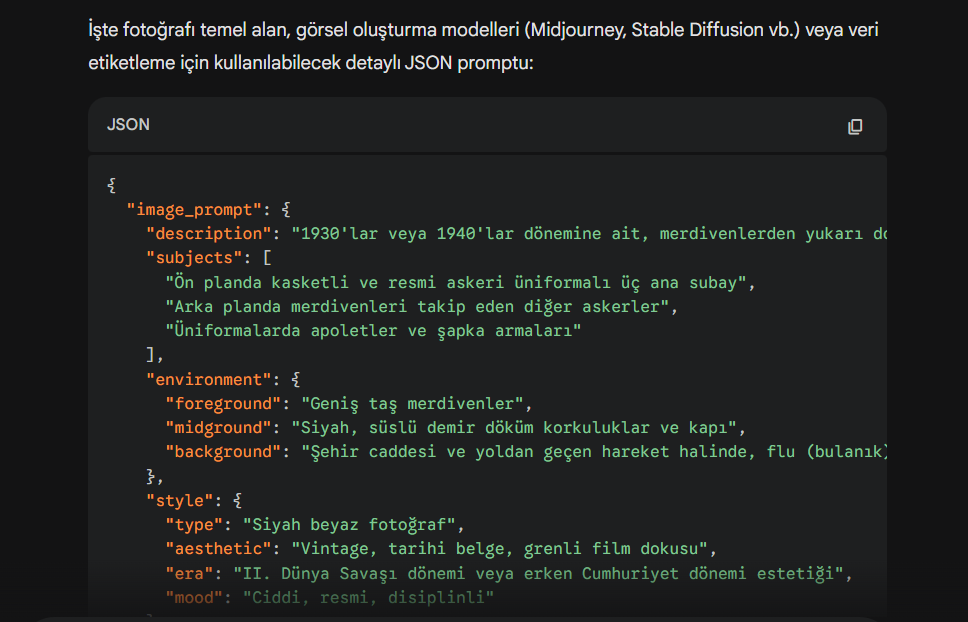Click the "background" key in code
Viewport: 968px width, 622px height.
pyautogui.click(x=223, y=452)
